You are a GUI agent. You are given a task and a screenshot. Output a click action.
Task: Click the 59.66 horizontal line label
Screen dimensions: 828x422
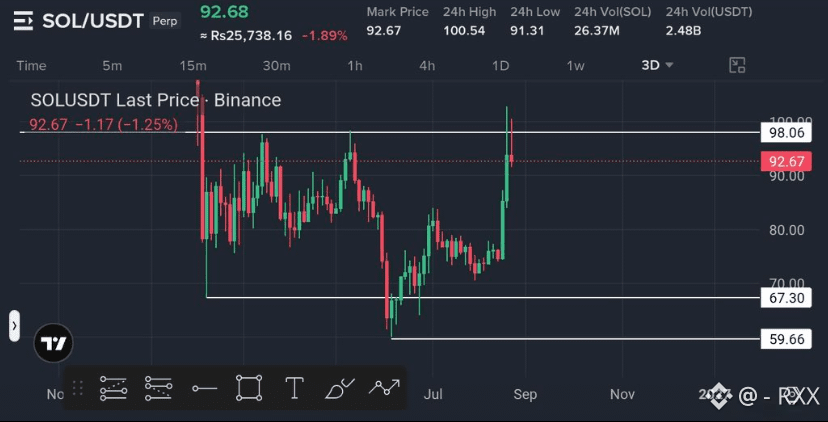click(786, 339)
